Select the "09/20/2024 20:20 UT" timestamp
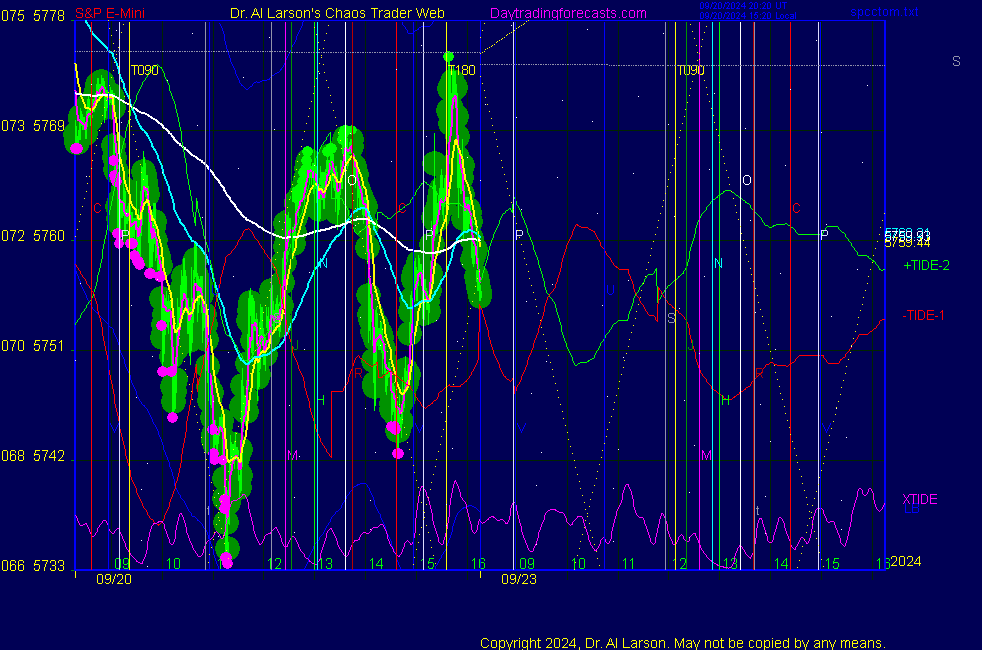This screenshot has height=650, width=982. click(743, 6)
